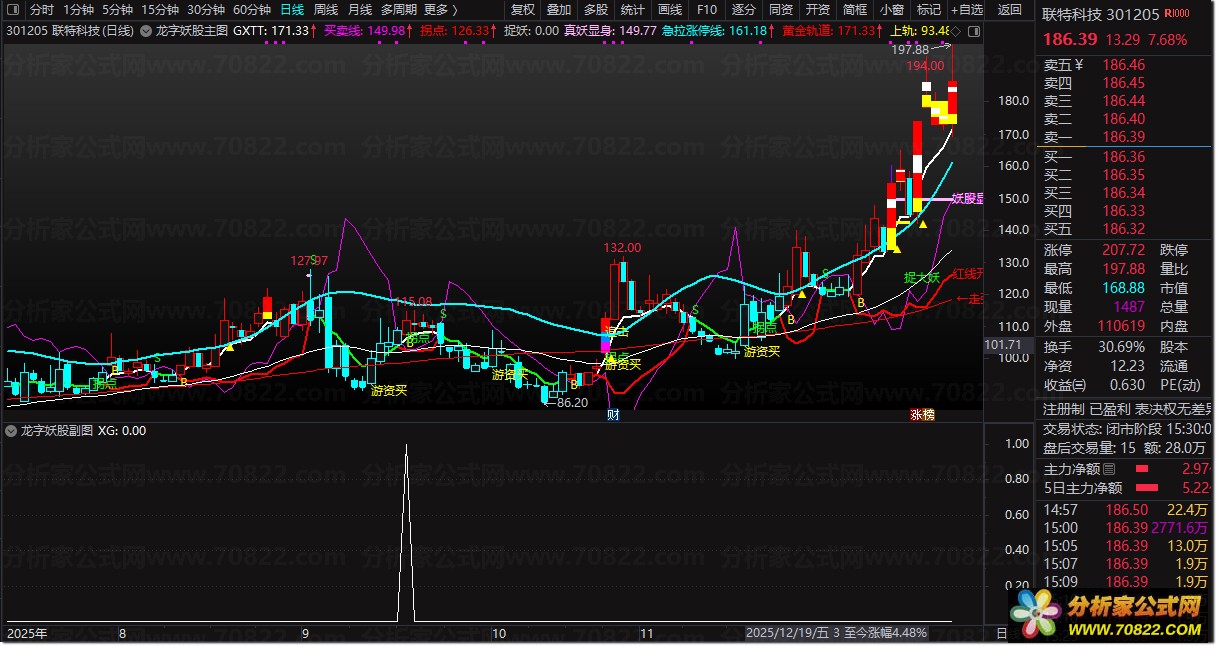Viewport: 1218px width, 646px height.
Task: Click the 5日主力净额 row
Action: pyautogui.click(x=1125, y=487)
